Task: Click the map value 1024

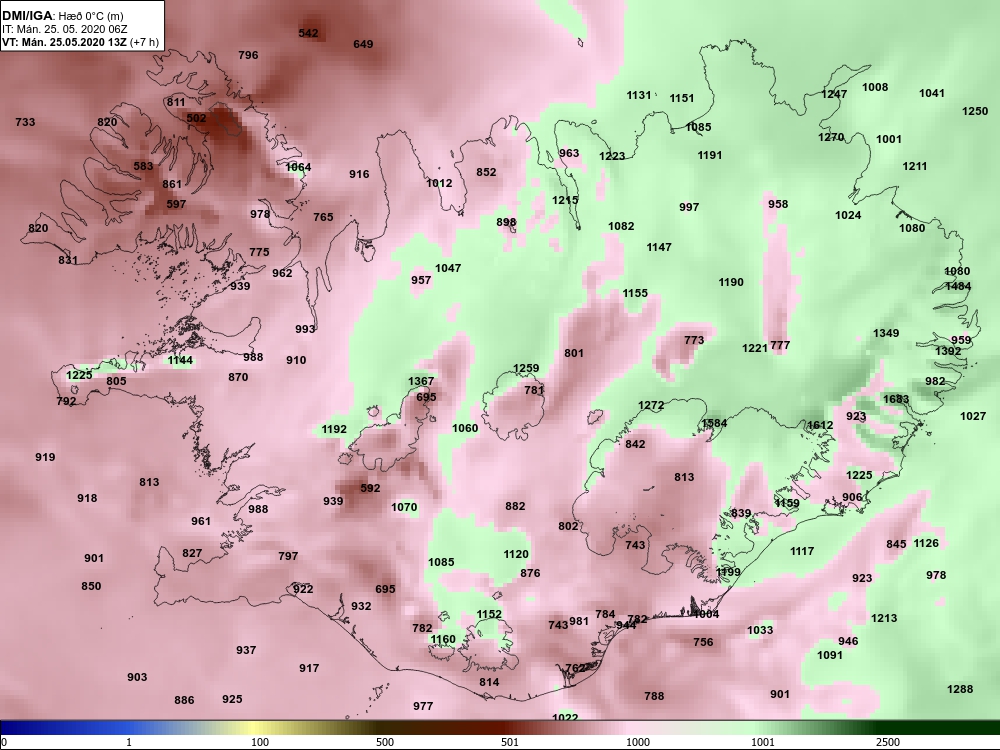Action: [848, 215]
